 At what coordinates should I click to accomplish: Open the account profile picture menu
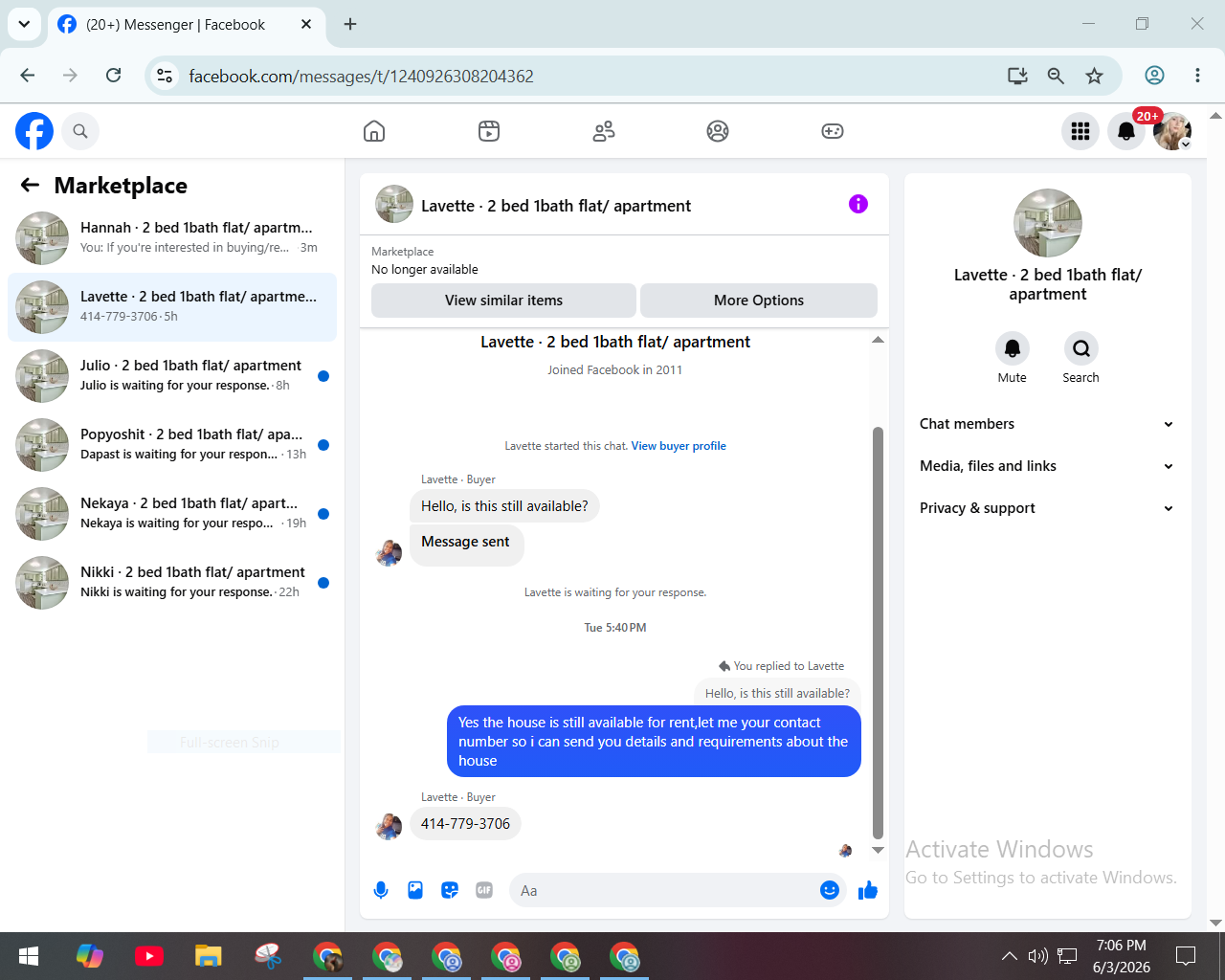point(1172,131)
